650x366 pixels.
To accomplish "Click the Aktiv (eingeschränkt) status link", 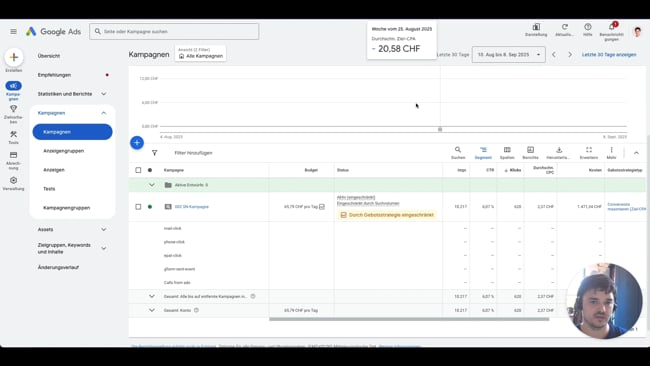I will tap(356, 197).
